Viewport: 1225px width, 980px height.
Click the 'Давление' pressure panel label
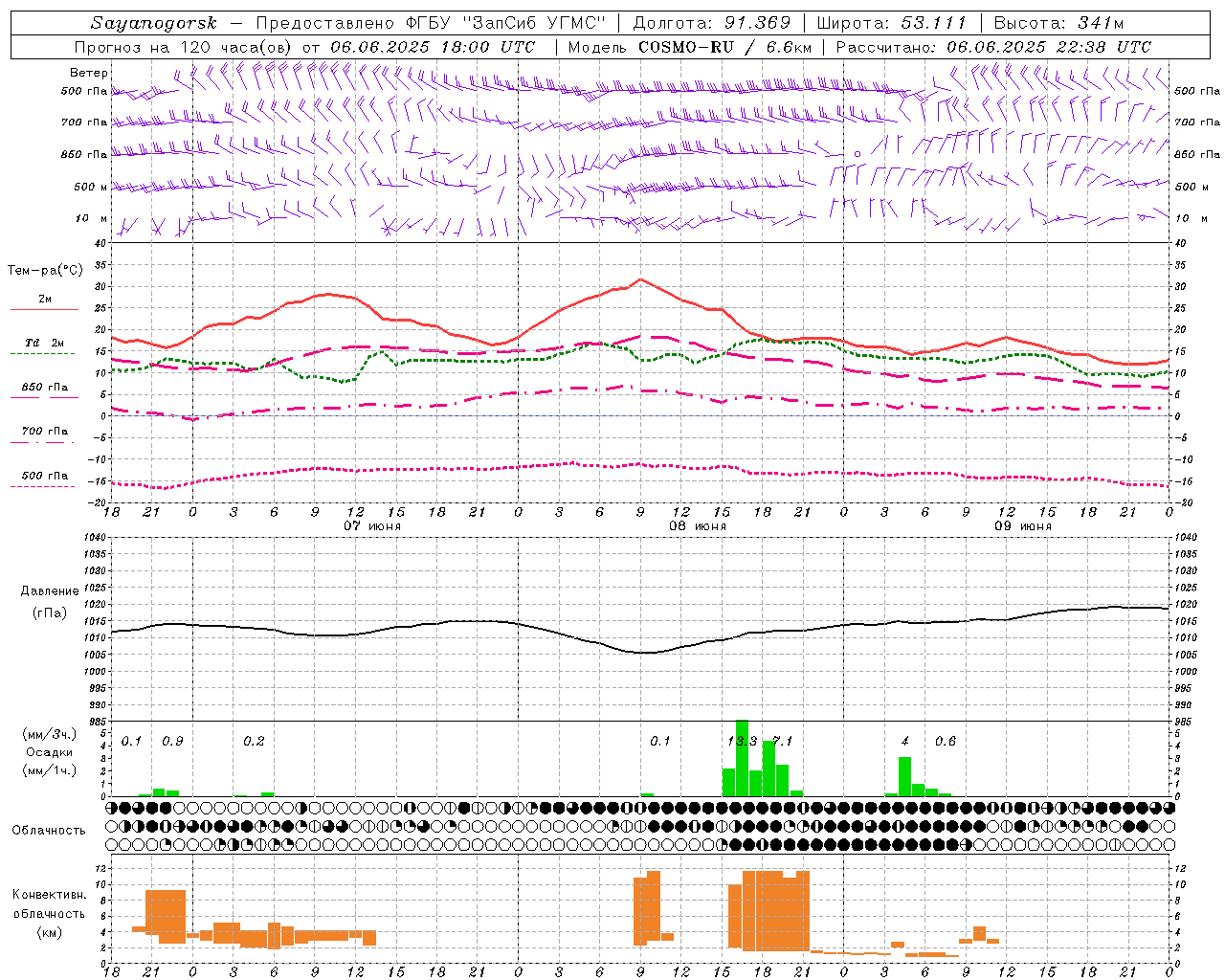pos(50,591)
